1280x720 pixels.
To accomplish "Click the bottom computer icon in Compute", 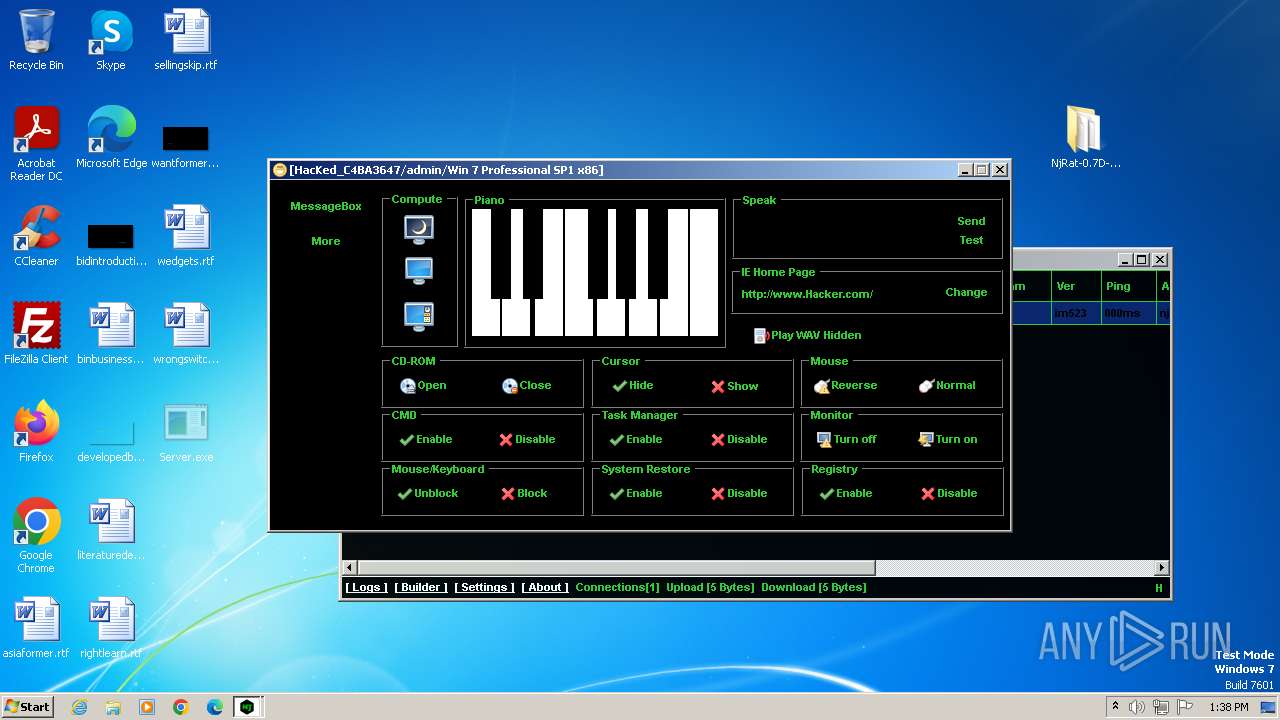I will coord(419,316).
